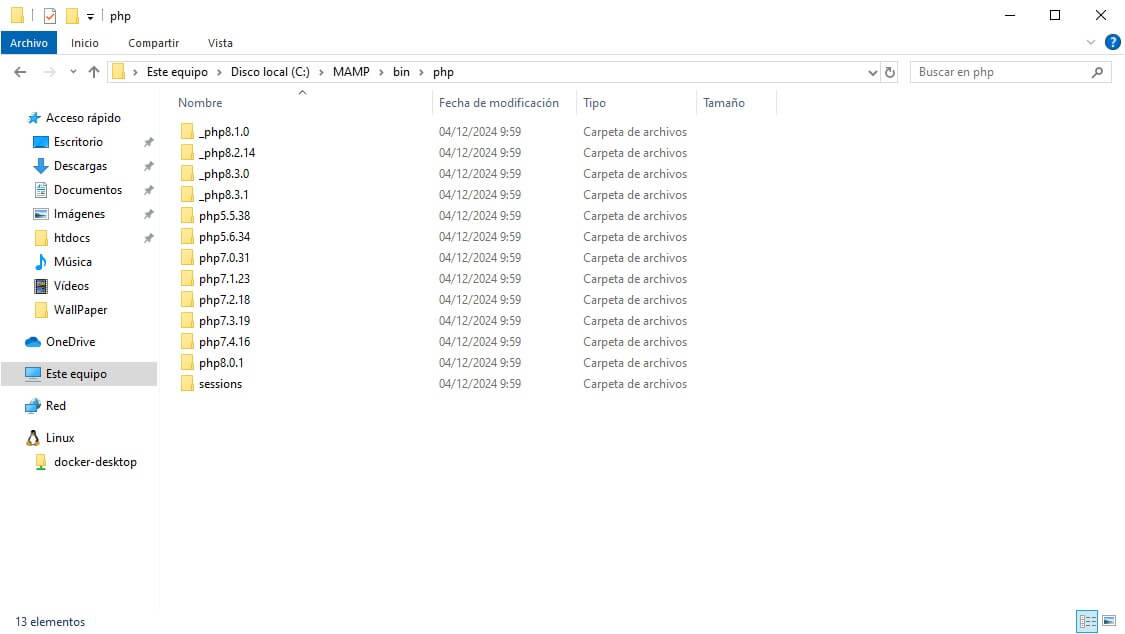
Task: Select Red in navigation pane
Action: tap(55, 406)
